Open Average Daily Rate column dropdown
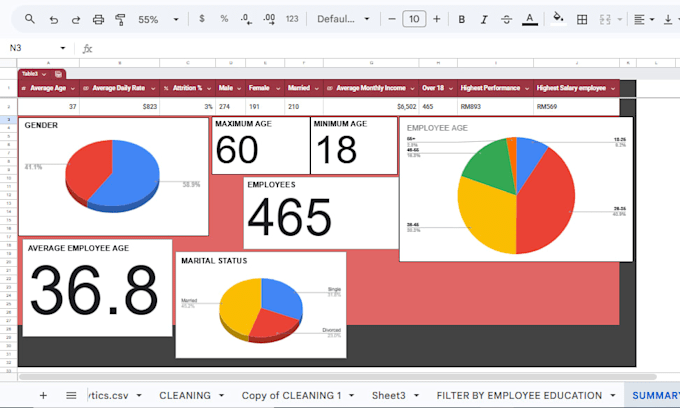Viewport: 680px width, 408px height. pos(153,88)
